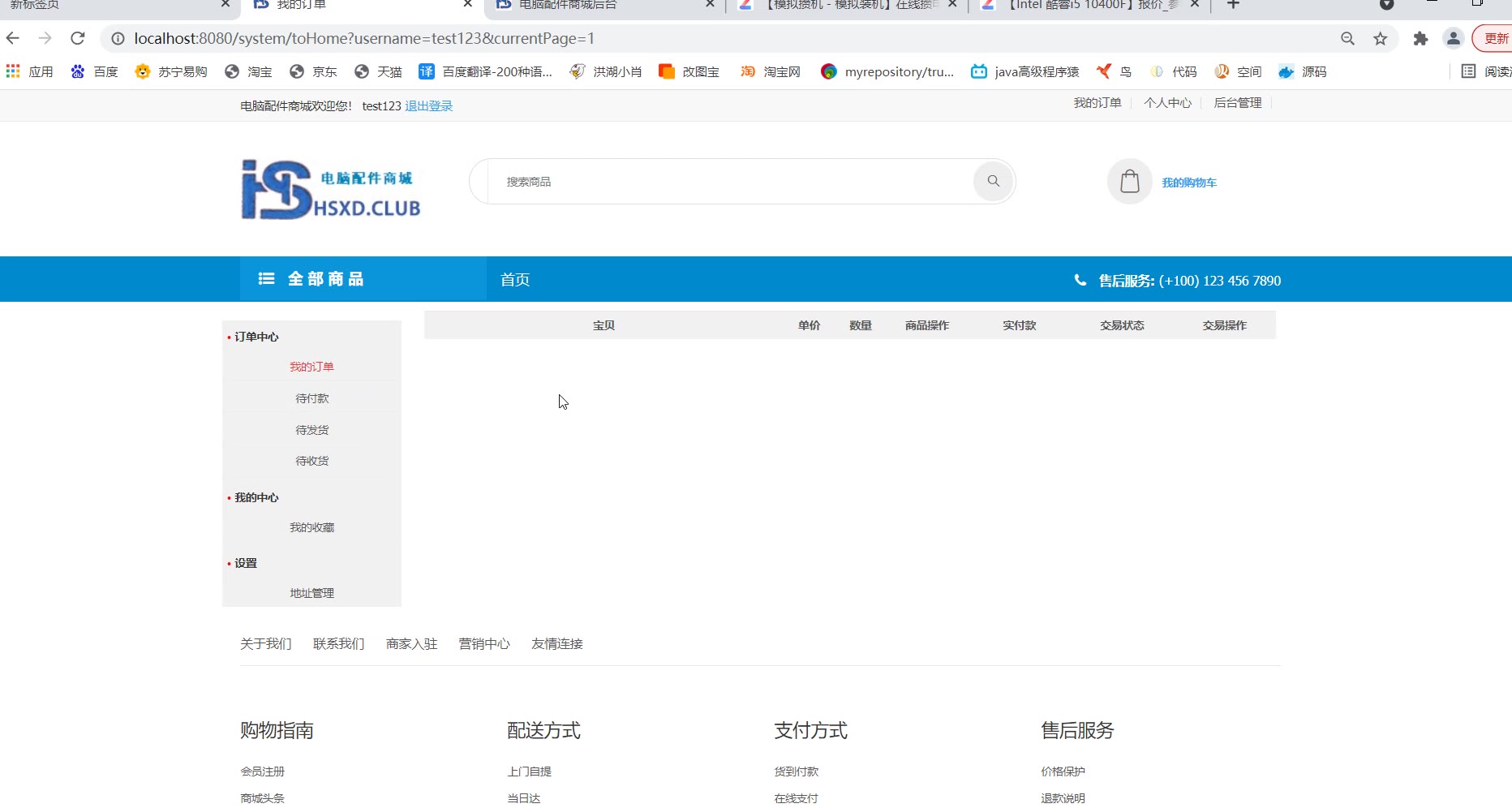Open the 百度 bookmark
Image resolution: width=1512 pixels, height=808 pixels.
[95, 71]
